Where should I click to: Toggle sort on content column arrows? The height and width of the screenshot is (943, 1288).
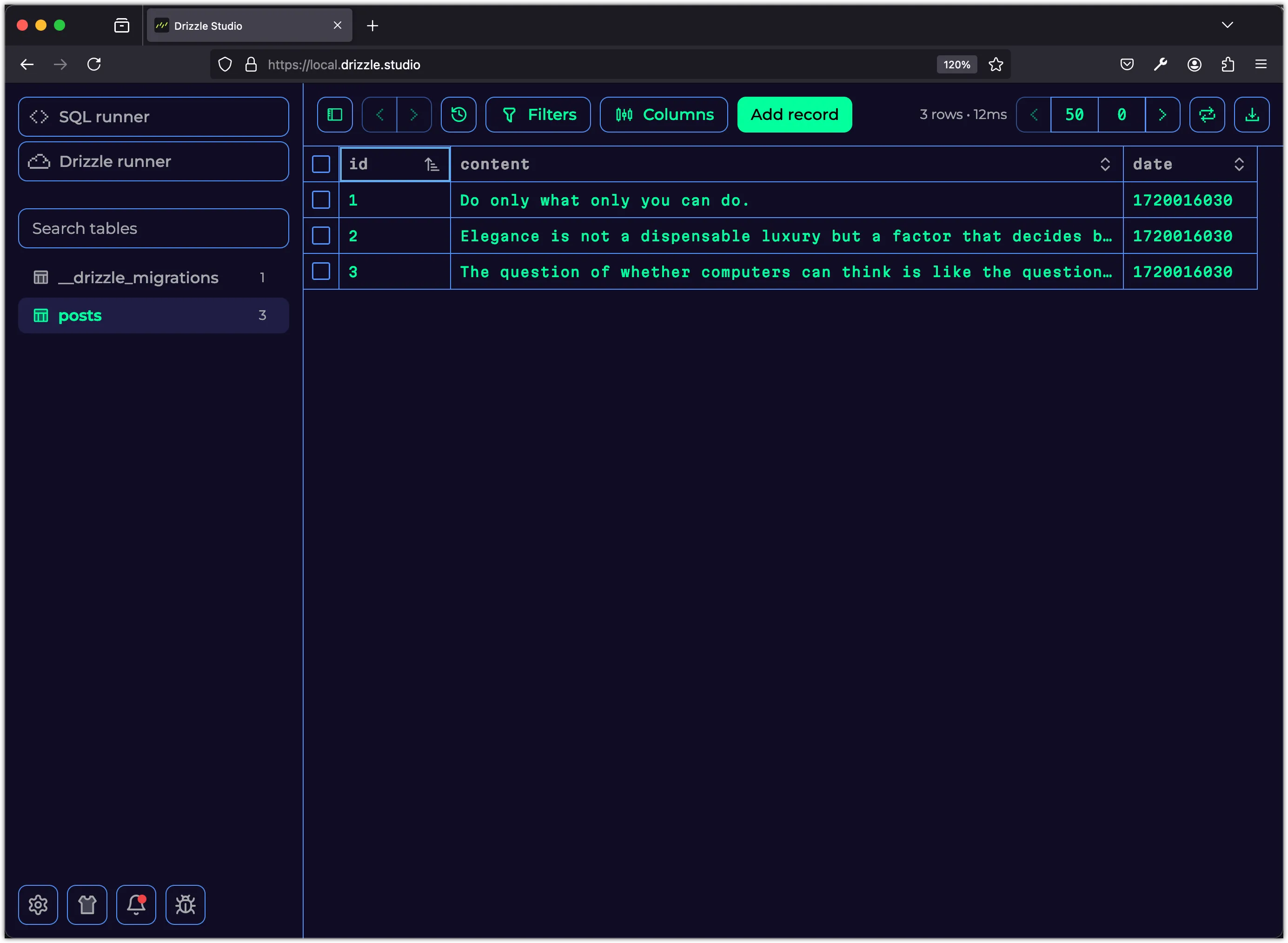pyautogui.click(x=1105, y=165)
